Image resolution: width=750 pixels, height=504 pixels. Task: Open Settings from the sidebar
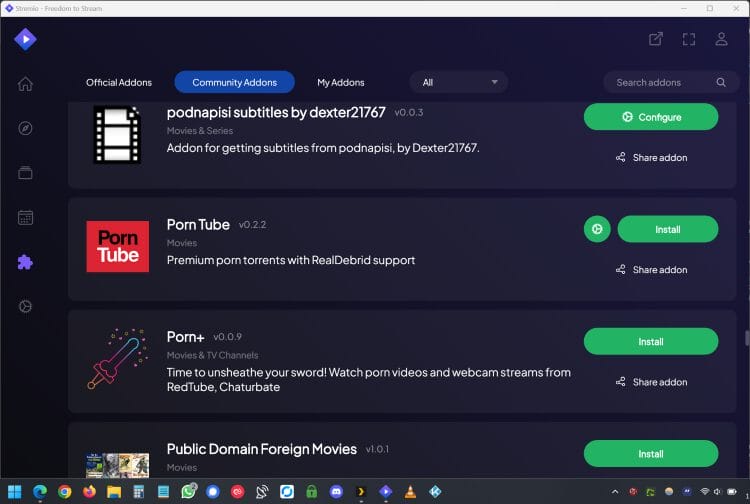(x=25, y=306)
